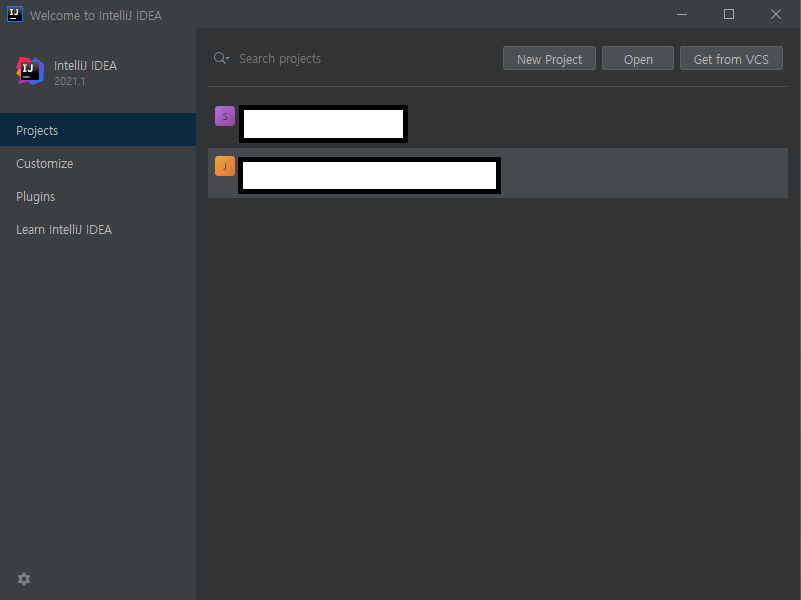Click the IntelliJ IDEA logo in sidebar
The image size is (801, 600).
tap(30, 70)
